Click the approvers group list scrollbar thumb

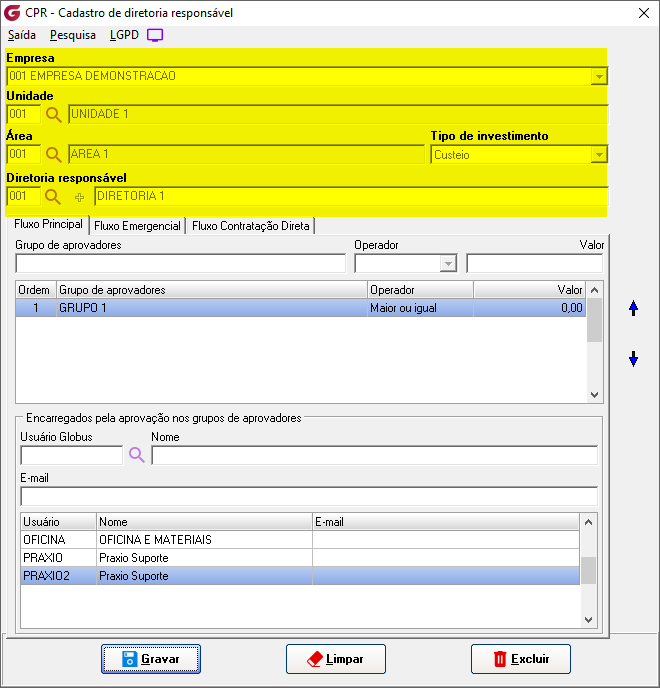(x=594, y=320)
